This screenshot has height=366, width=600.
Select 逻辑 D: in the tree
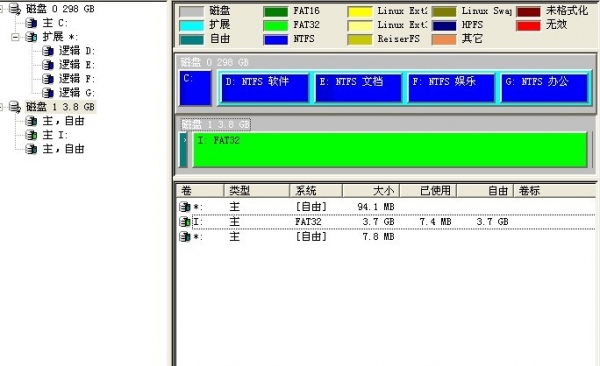(77, 51)
